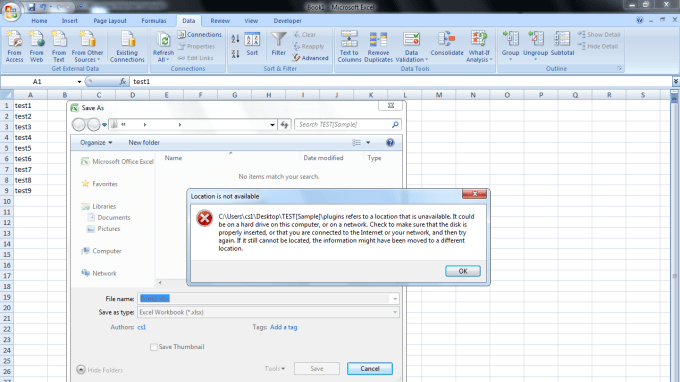
Task: Click Refresh All icon
Action: coord(163,46)
